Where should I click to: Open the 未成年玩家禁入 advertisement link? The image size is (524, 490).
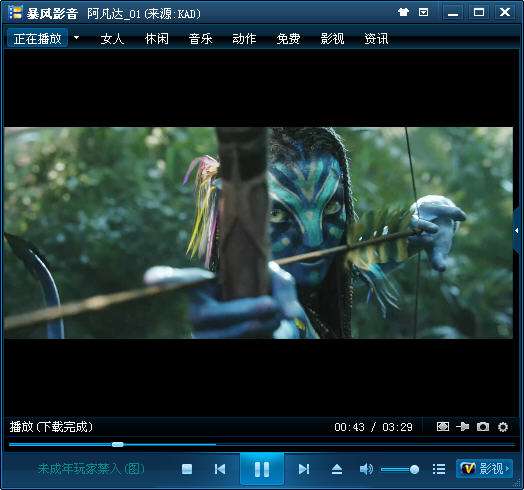pyautogui.click(x=91, y=469)
